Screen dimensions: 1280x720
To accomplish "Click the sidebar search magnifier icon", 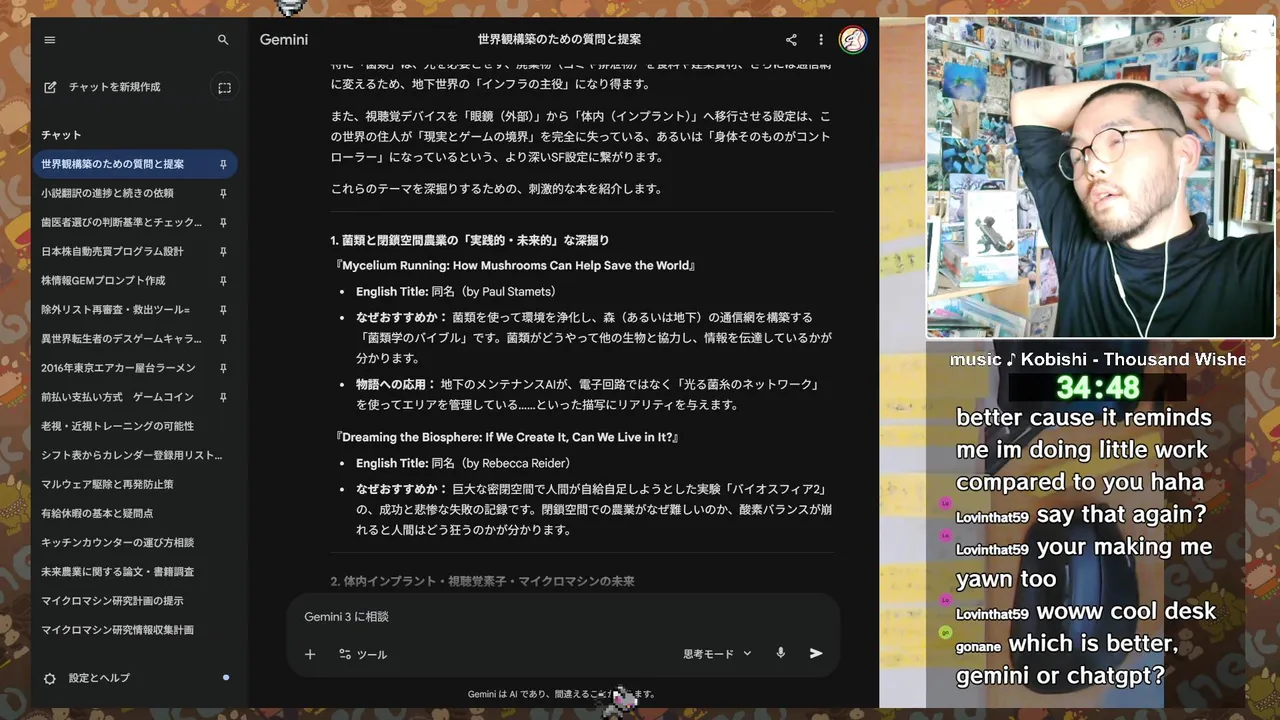I will pyautogui.click(x=223, y=40).
